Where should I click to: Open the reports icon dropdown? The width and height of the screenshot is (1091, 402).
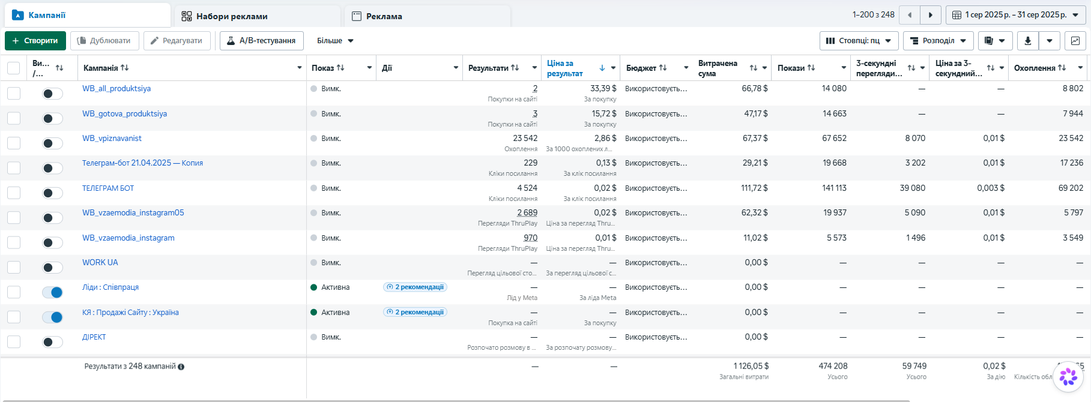(995, 41)
